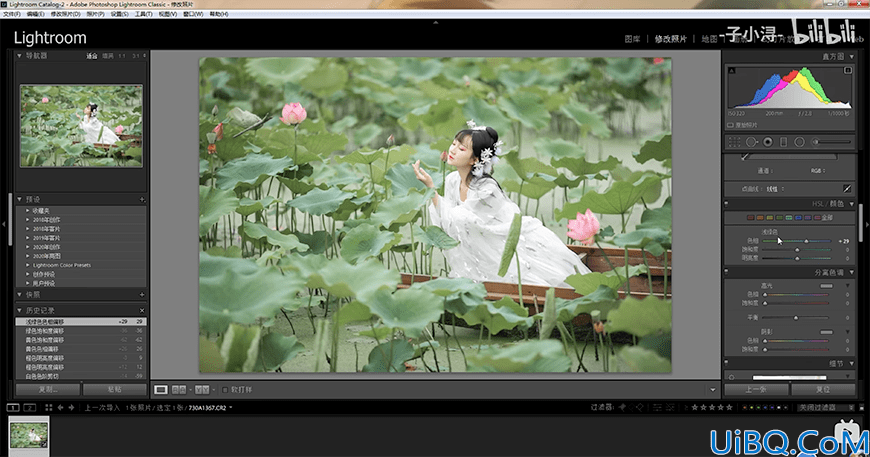Toggle the original photo checkbox under histogram
This screenshot has height=457, width=870.
click(x=731, y=125)
